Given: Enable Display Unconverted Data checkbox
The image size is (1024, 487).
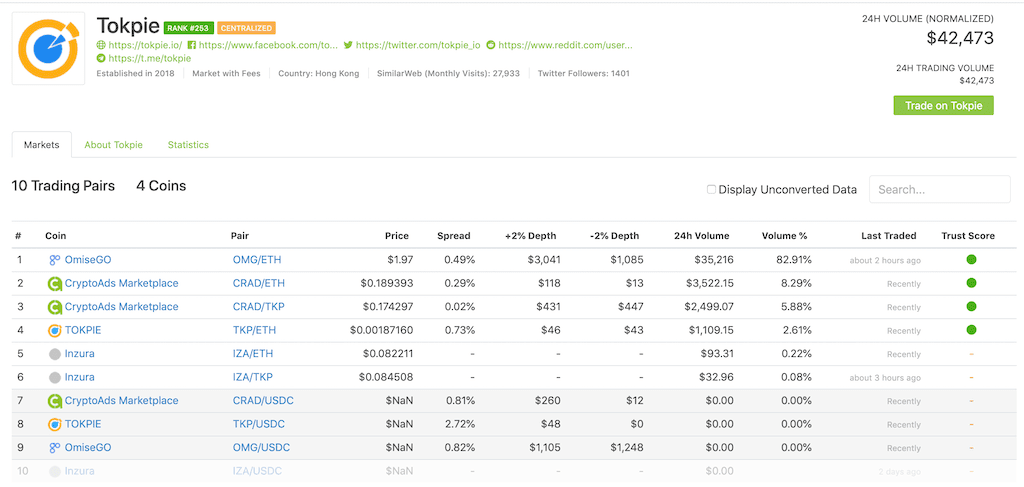Looking at the screenshot, I should 711,189.
